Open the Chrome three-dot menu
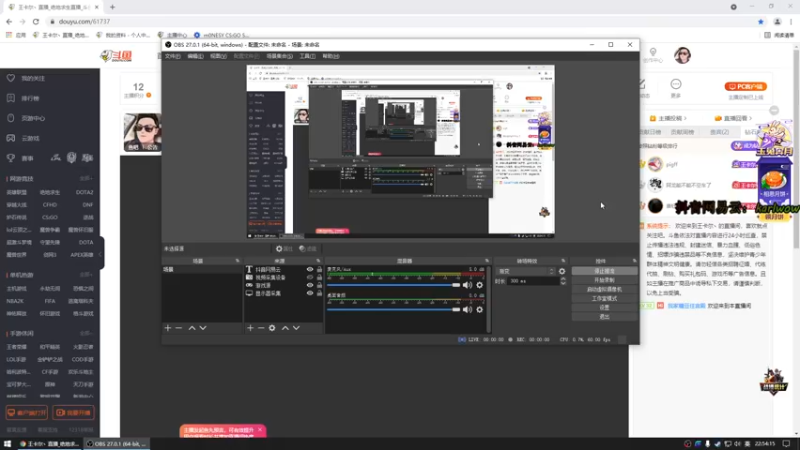 [x=791, y=21]
